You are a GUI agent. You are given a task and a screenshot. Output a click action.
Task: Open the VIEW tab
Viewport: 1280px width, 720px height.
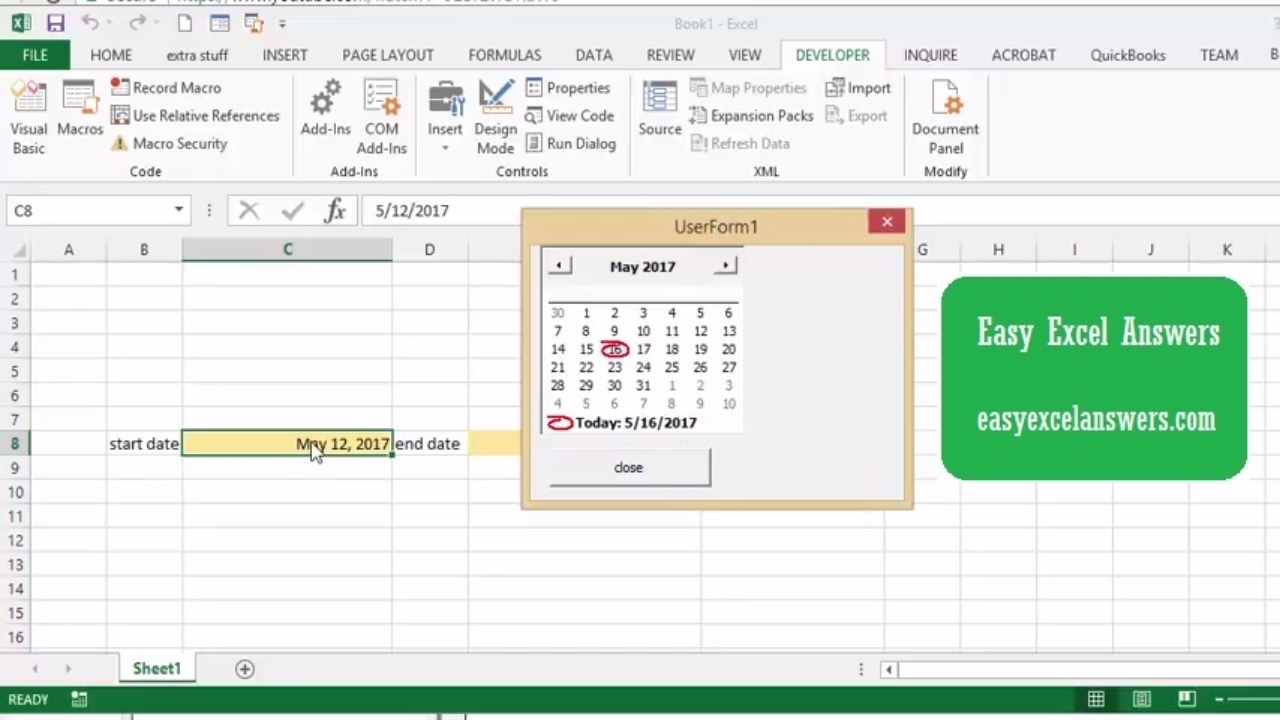745,55
